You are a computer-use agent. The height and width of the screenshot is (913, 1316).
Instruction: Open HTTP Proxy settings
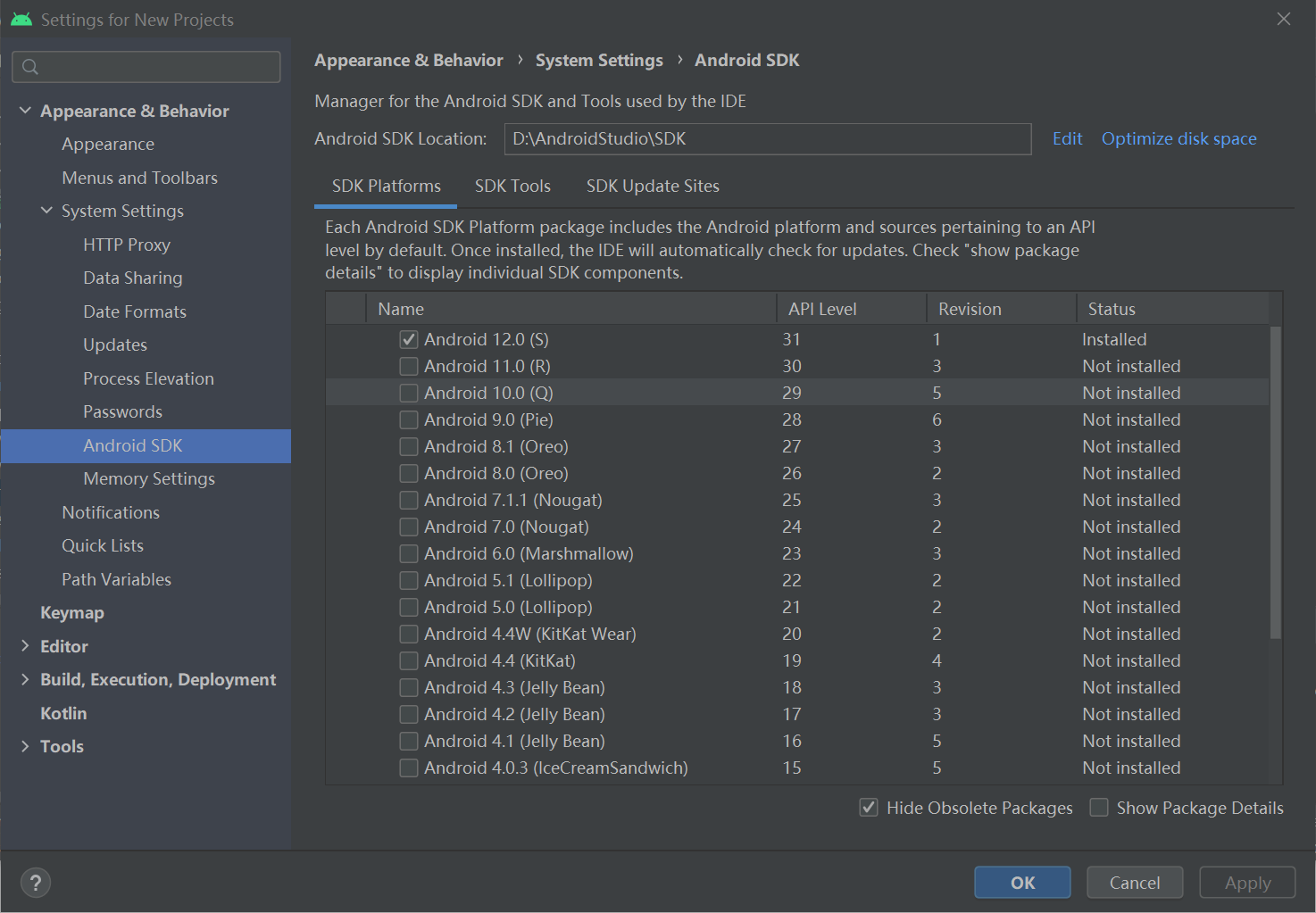click(x=127, y=245)
